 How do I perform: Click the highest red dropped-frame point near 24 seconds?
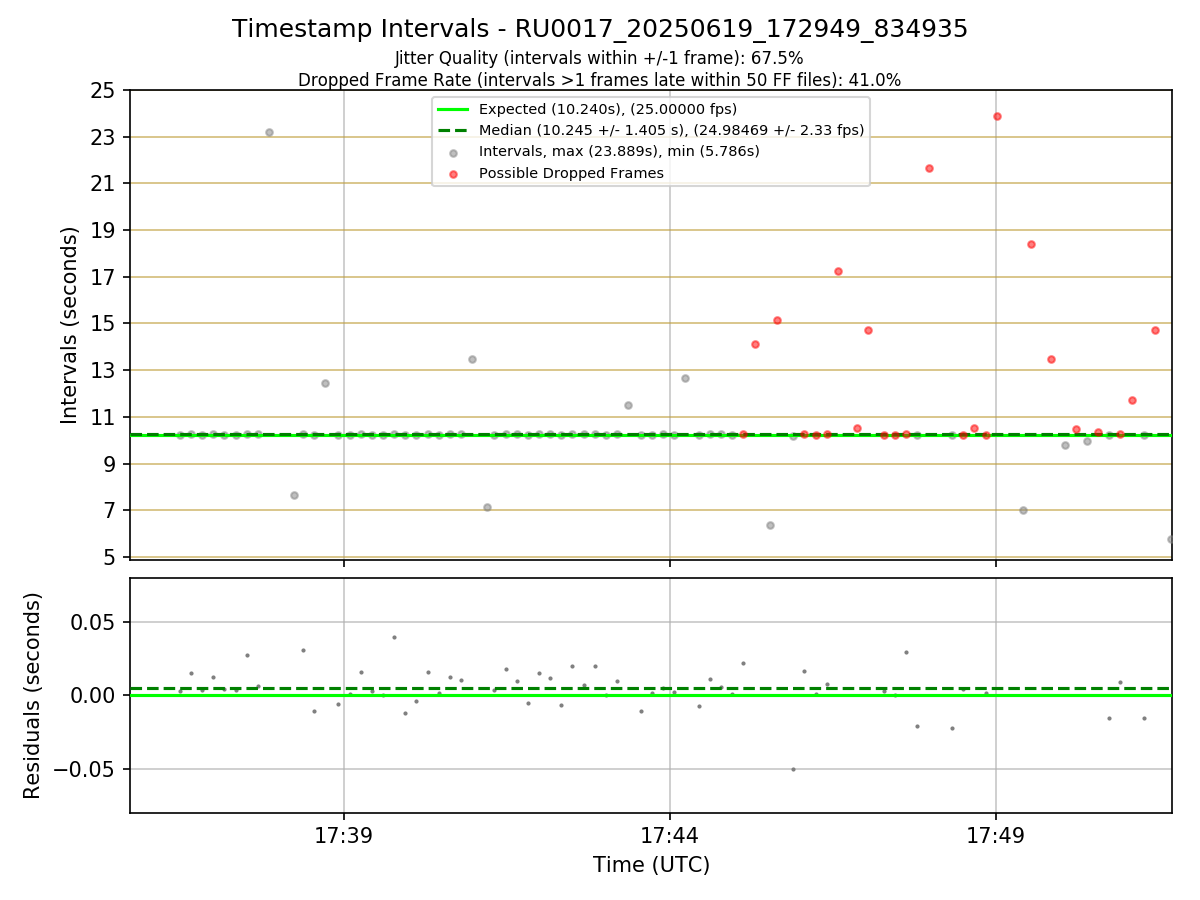tap(997, 116)
